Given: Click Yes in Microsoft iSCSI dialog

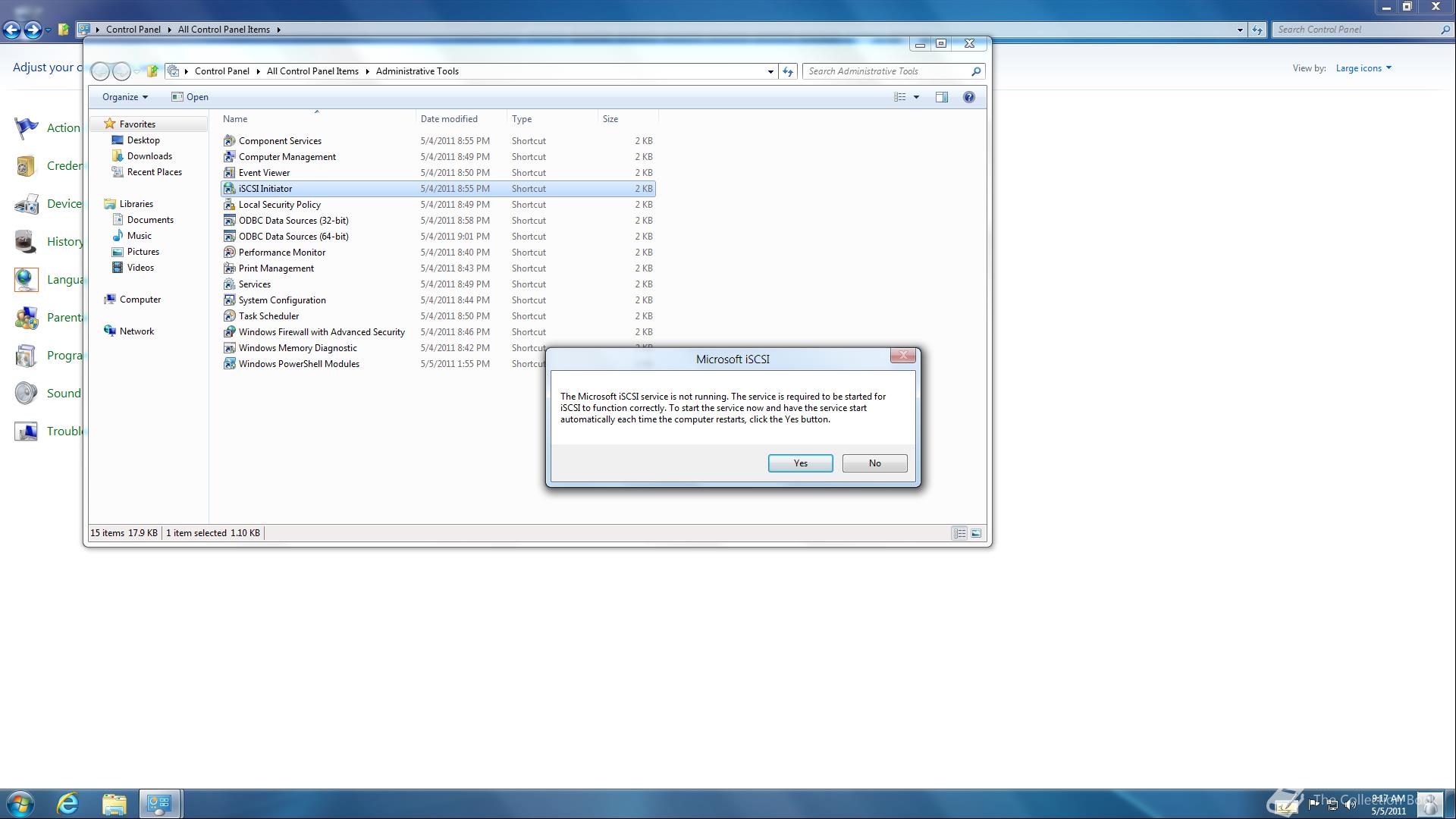Looking at the screenshot, I should 800,463.
